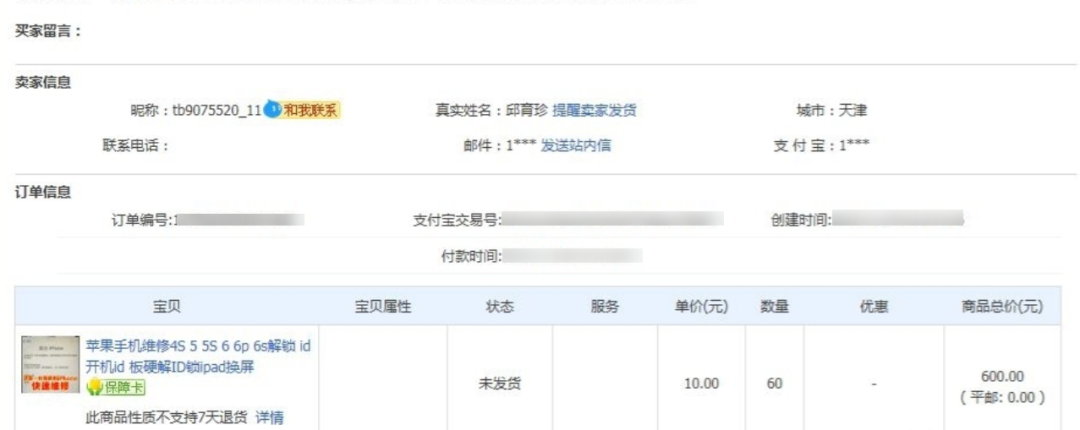1080x430 pixels.
Task: Click the blurred 支付宝交易号 value
Action: 612,221
